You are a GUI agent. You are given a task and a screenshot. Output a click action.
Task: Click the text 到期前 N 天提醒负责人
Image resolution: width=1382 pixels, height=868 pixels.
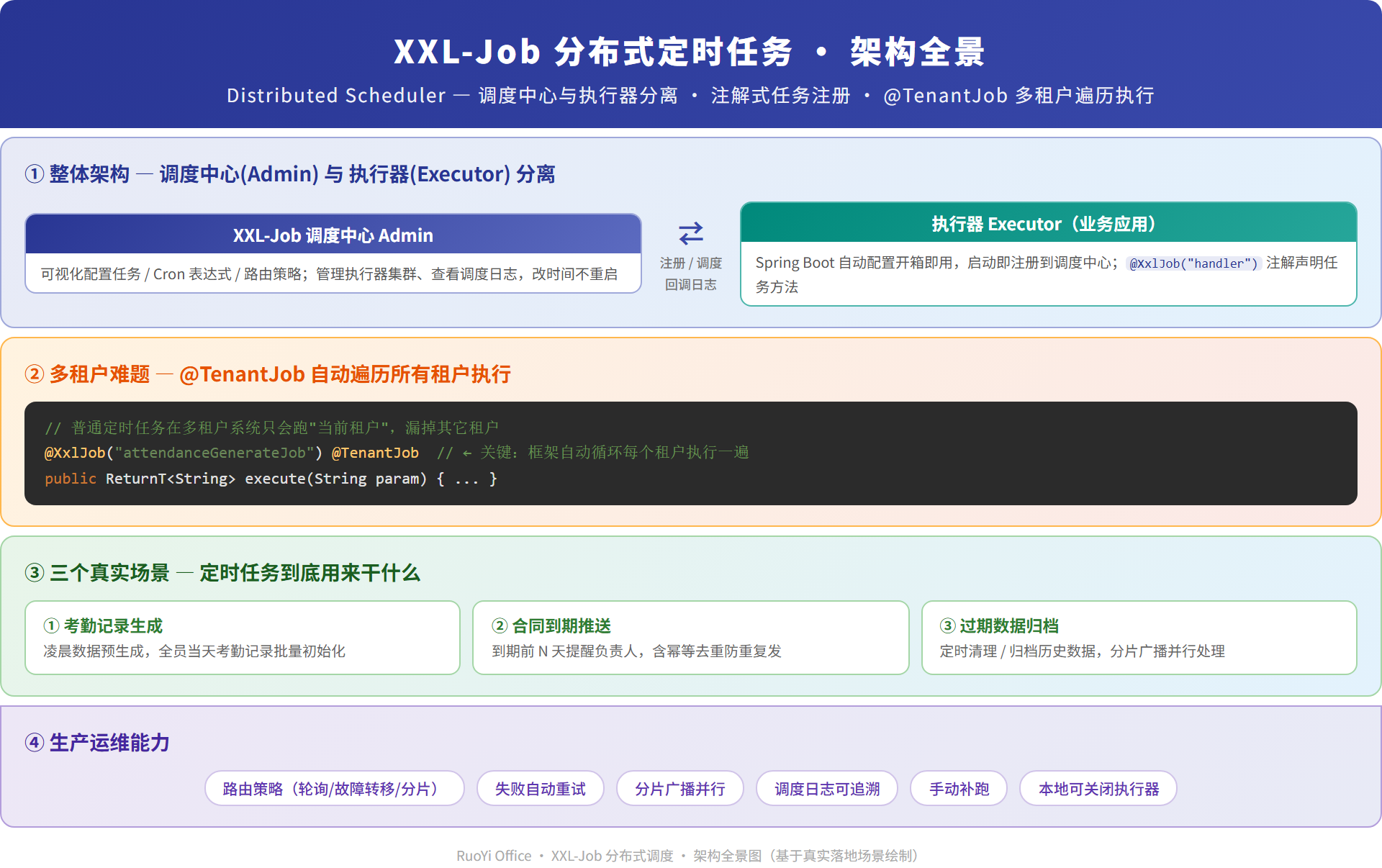point(637,651)
